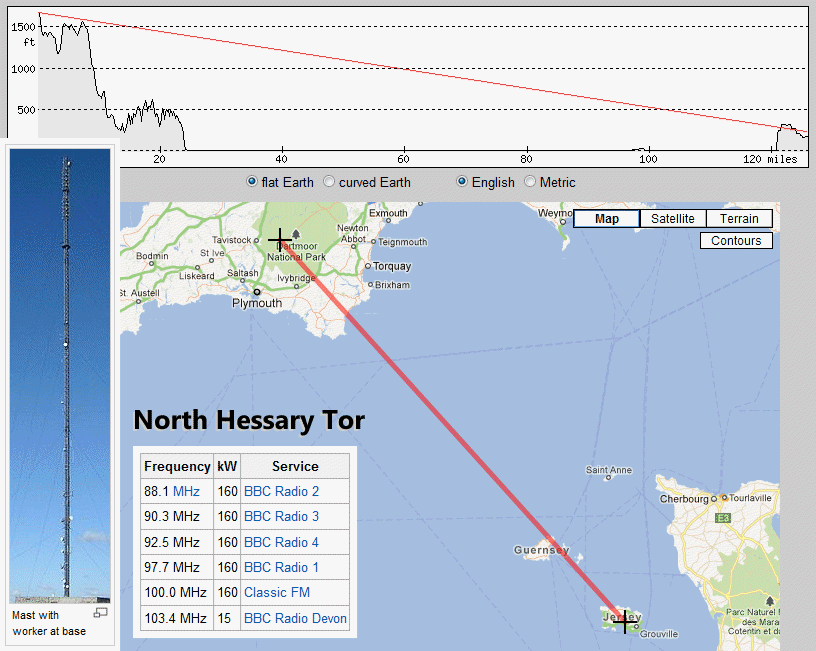Screen dimensions: 816x651
Task: Click the Guernsey island label
Action: (x=541, y=550)
